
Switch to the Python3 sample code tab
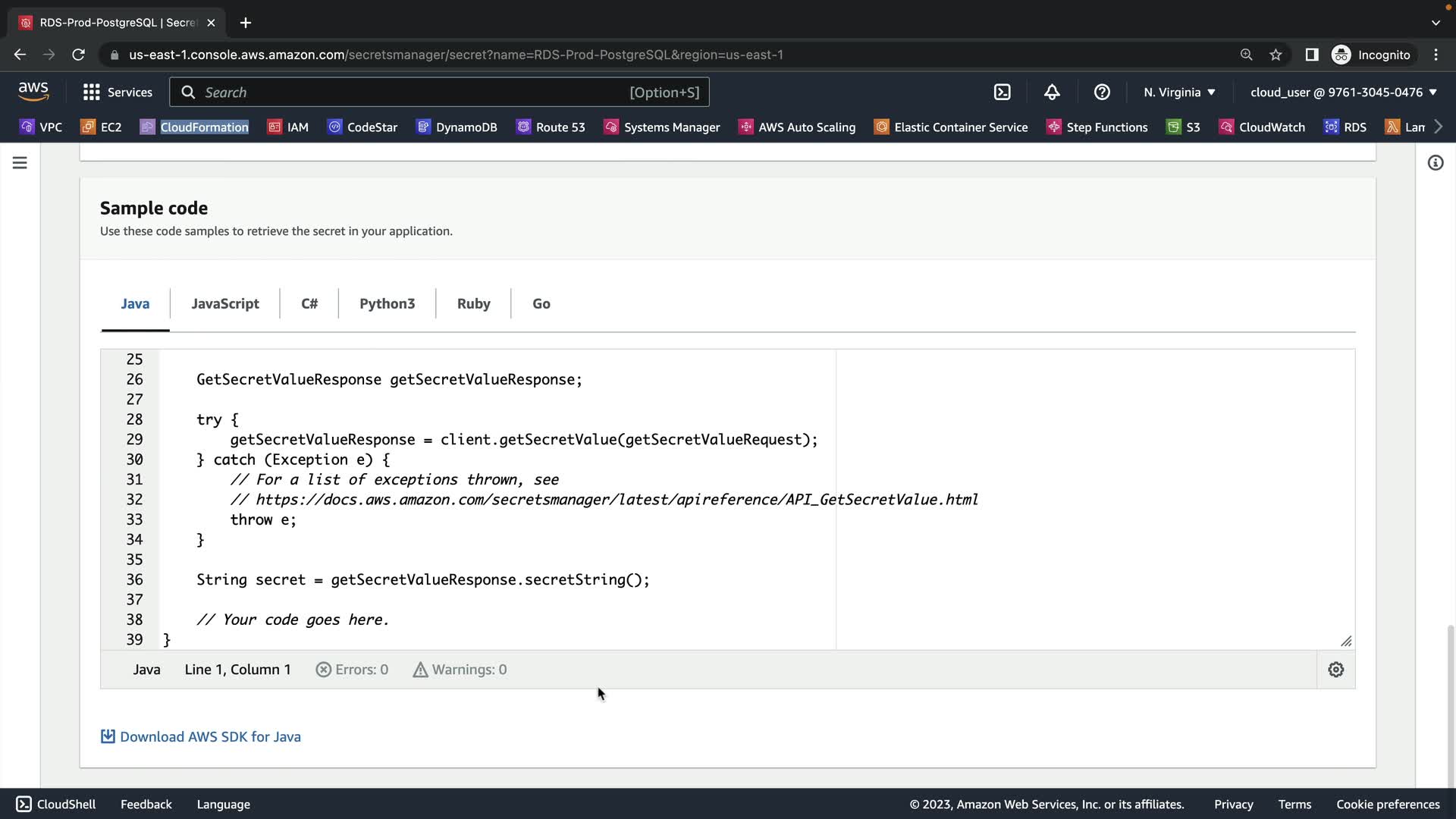(387, 303)
